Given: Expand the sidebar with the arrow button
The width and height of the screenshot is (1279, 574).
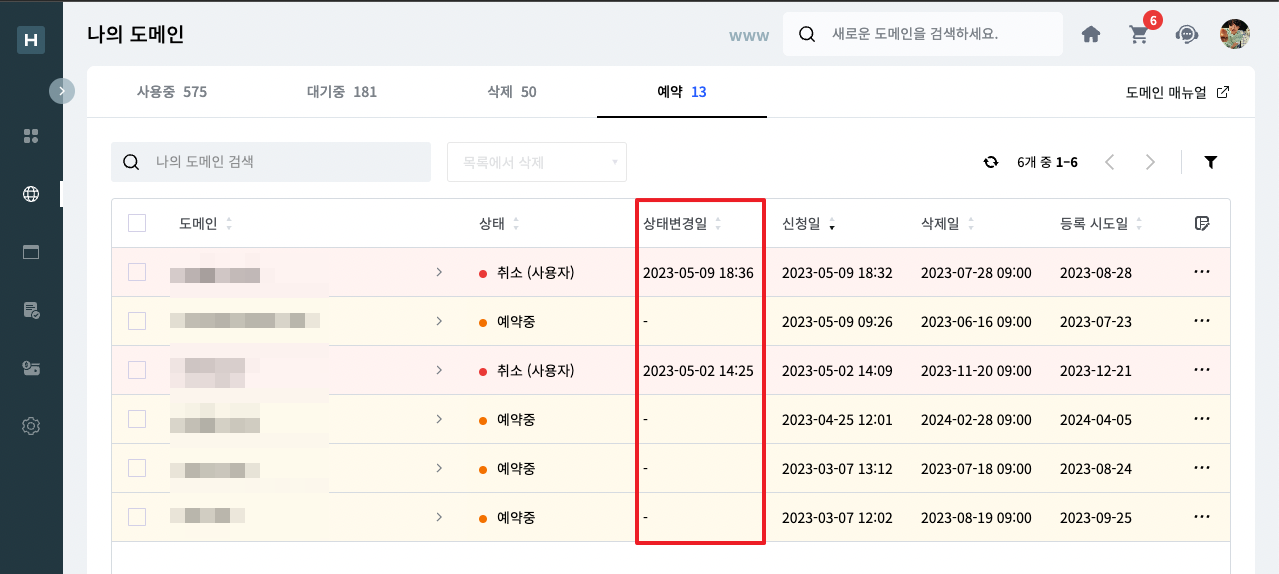Looking at the screenshot, I should coord(62,91).
